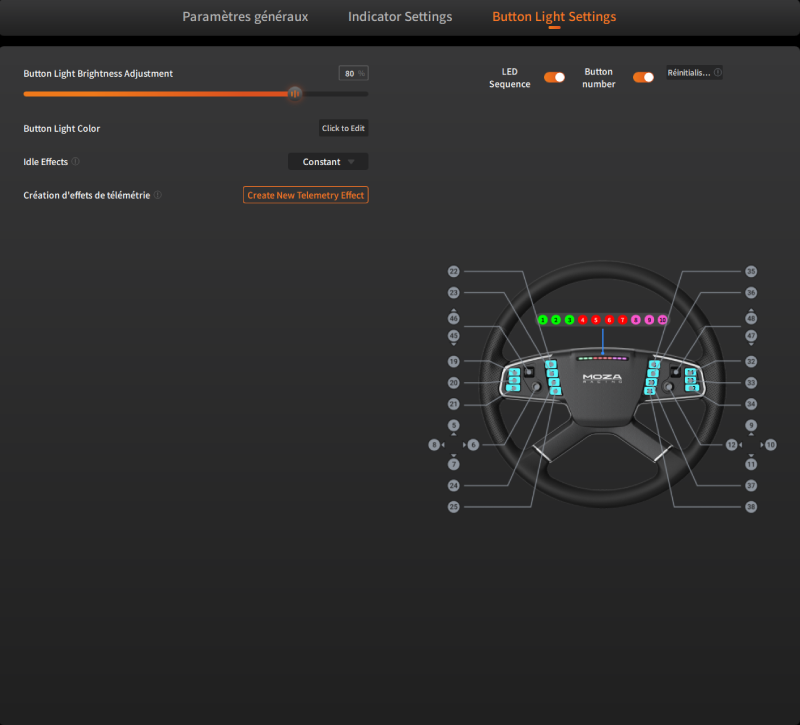
Task: Select the button 25 marker at lower left
Action: (453, 507)
